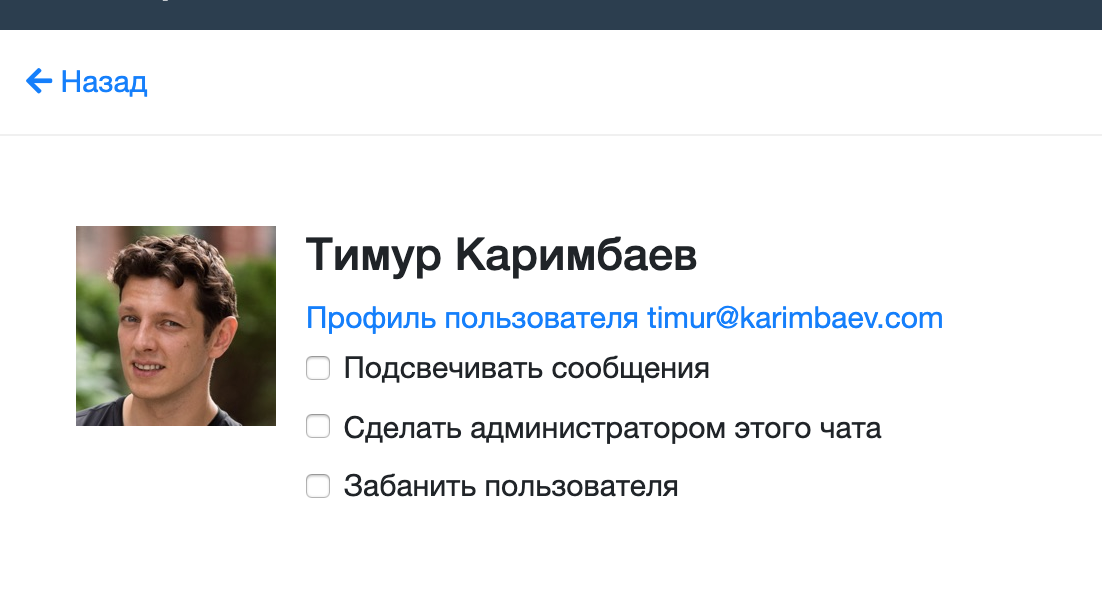Click the word "пользователя" in the blue profile link
Screen dimensions: 1102x592
click(x=541, y=319)
